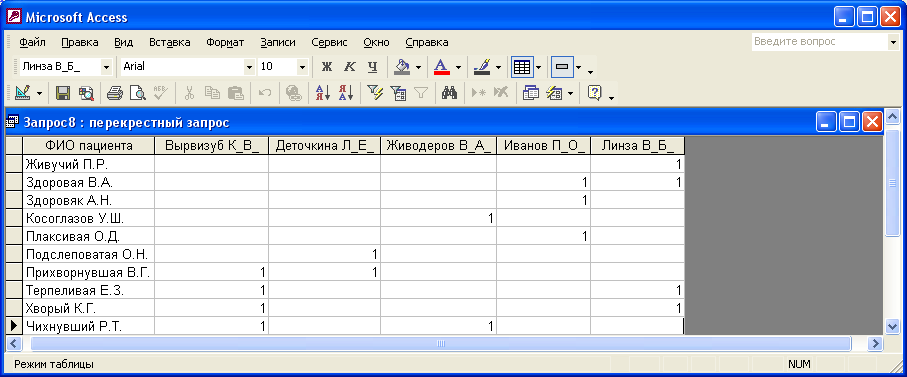Open the Special Effect dropdown arrow
This screenshot has width=907, height=377.
coord(578,68)
